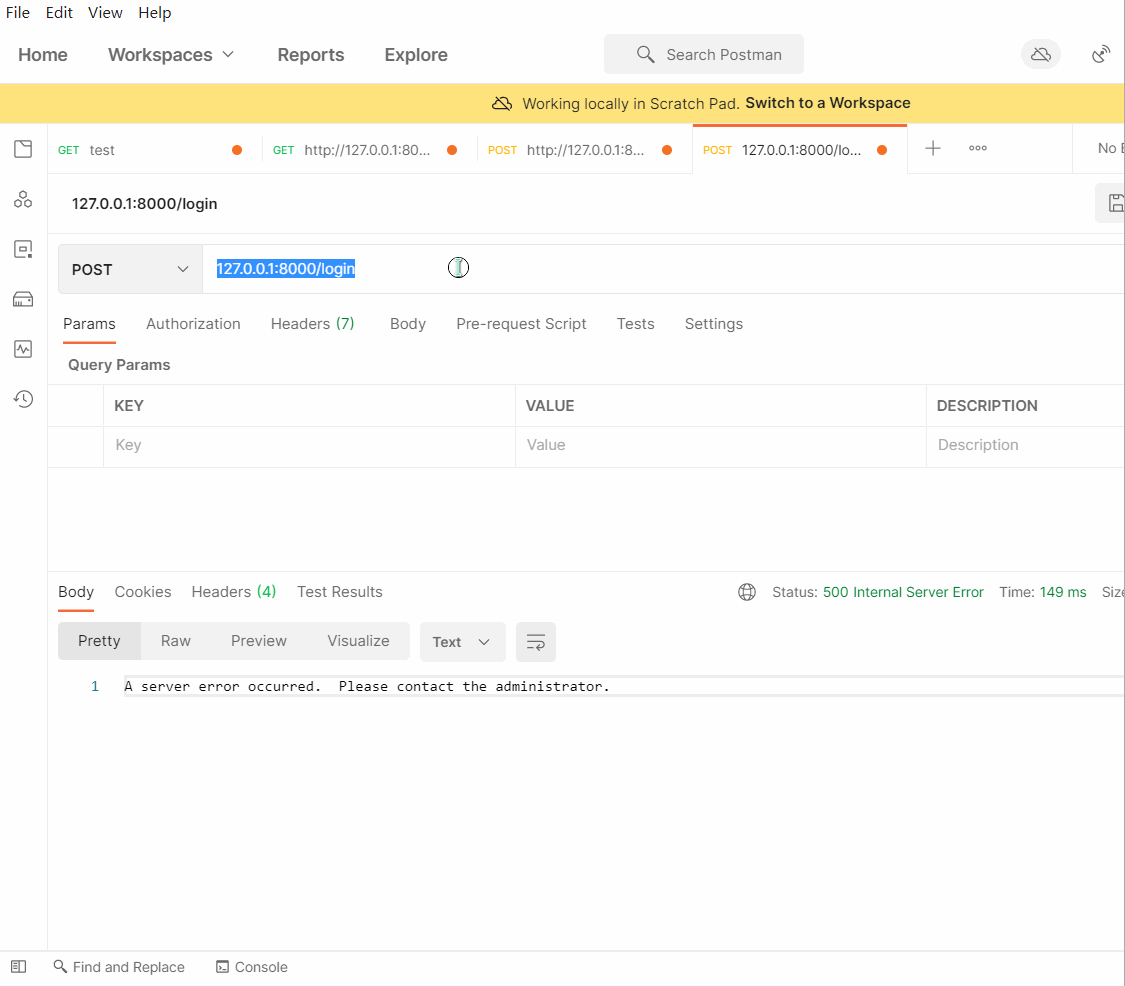This screenshot has width=1125, height=986.
Task: Add a new request tab with plus
Action: [932, 149]
